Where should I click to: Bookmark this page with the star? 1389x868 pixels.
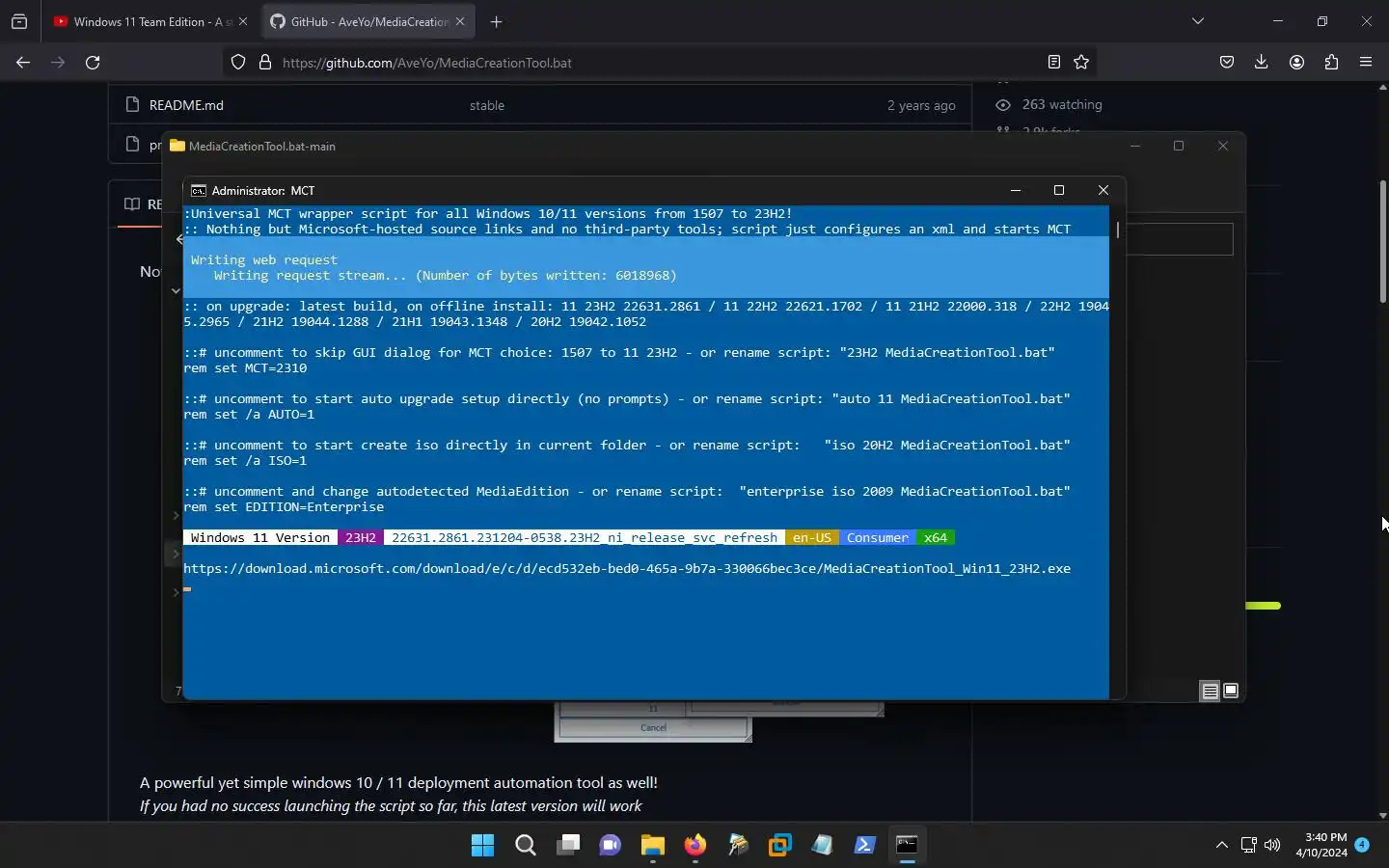tap(1081, 63)
